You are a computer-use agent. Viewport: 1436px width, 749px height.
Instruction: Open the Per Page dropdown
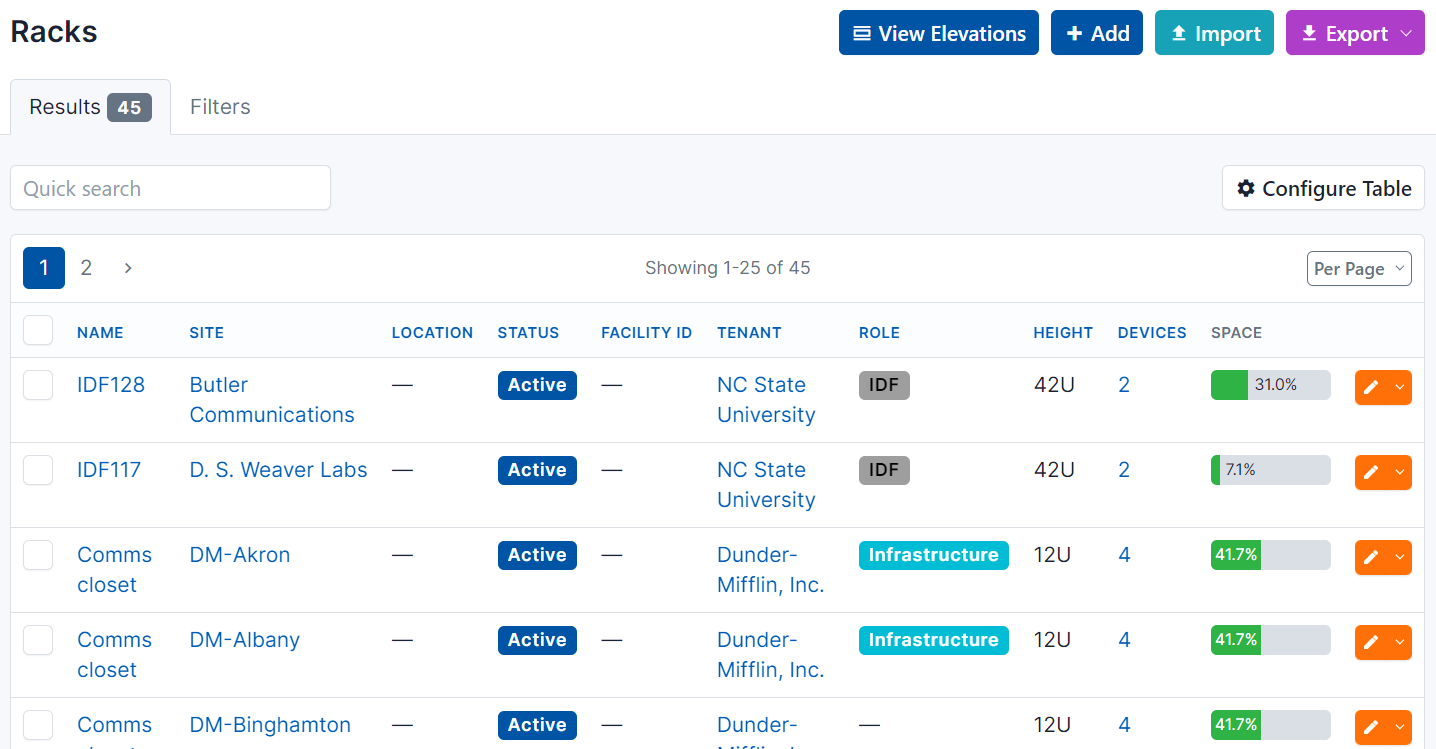point(1358,268)
